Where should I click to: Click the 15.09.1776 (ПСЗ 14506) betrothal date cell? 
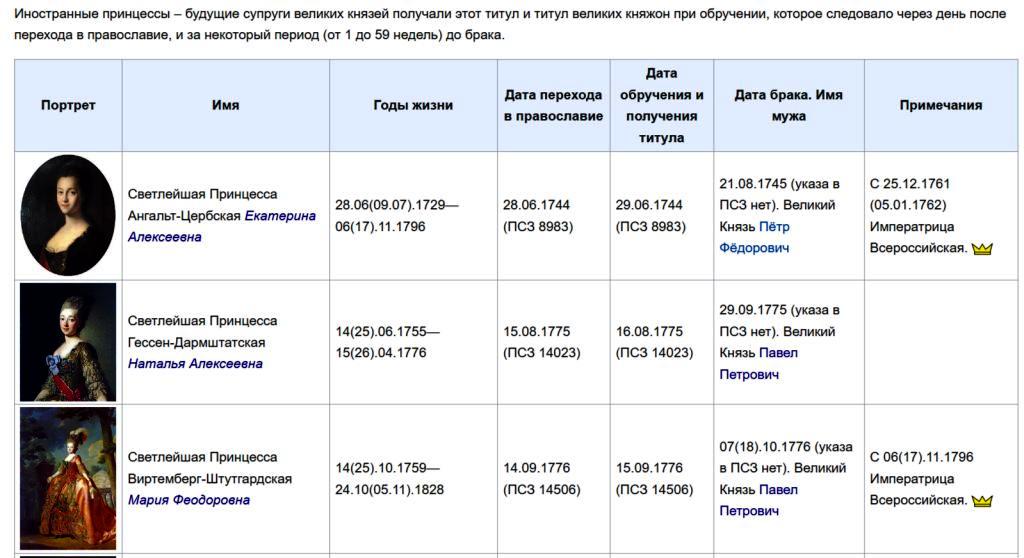(x=650, y=478)
